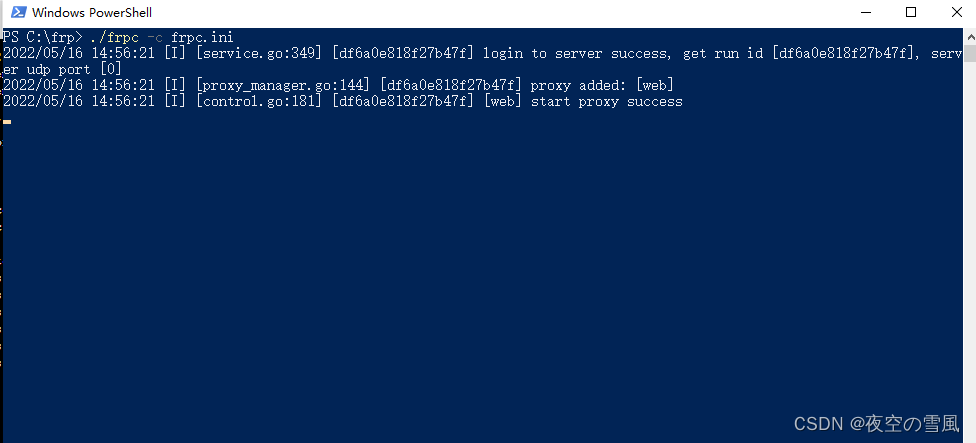Click the 'proxy added: [web]' message
Image resolution: width=976 pixels, height=443 pixels.
(x=602, y=86)
